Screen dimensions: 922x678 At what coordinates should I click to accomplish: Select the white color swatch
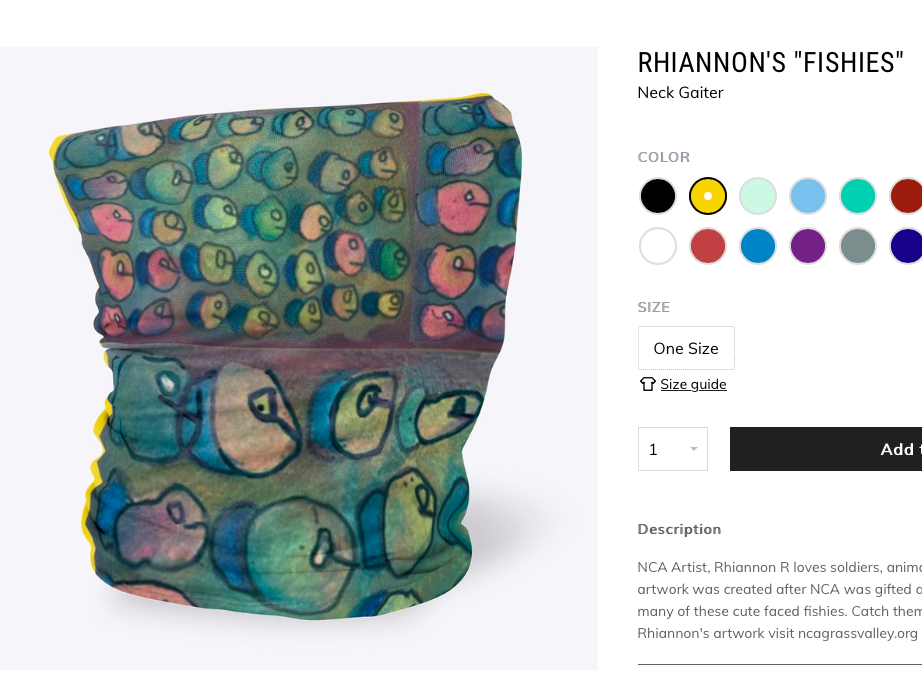657,246
